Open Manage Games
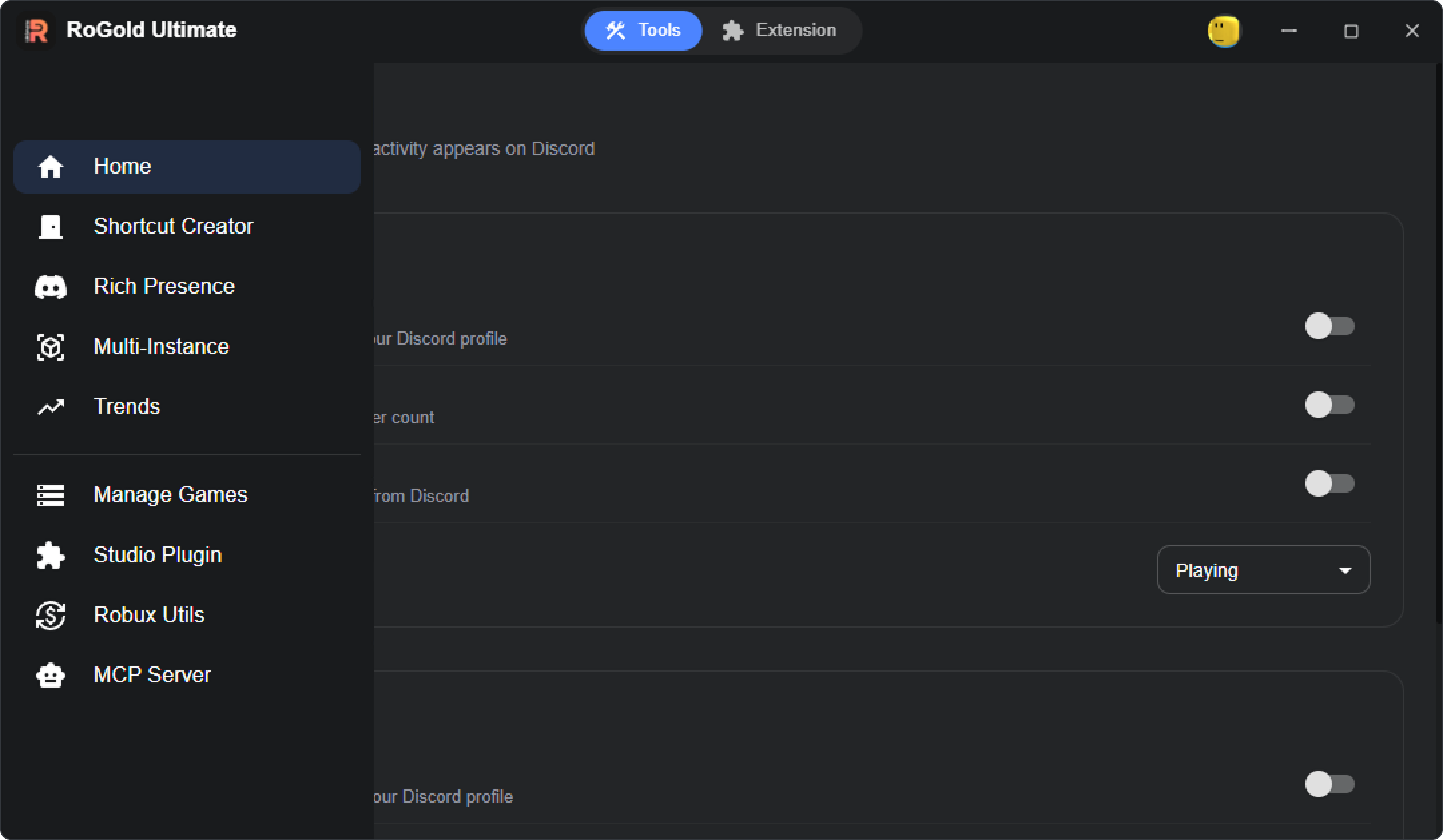The height and width of the screenshot is (840, 1443). point(187,495)
